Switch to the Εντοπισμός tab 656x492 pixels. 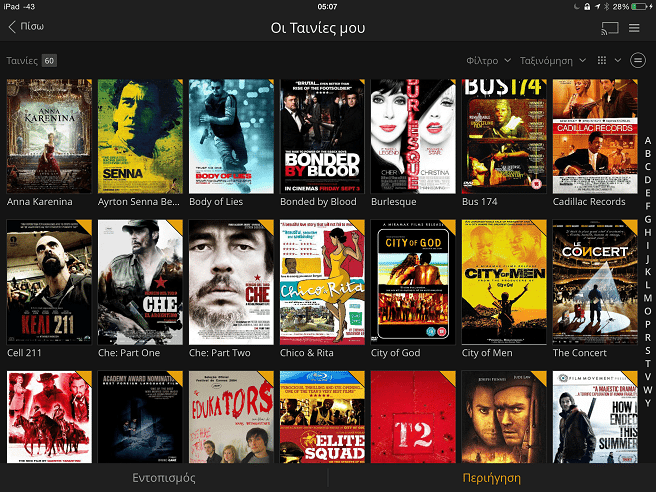(x=164, y=478)
